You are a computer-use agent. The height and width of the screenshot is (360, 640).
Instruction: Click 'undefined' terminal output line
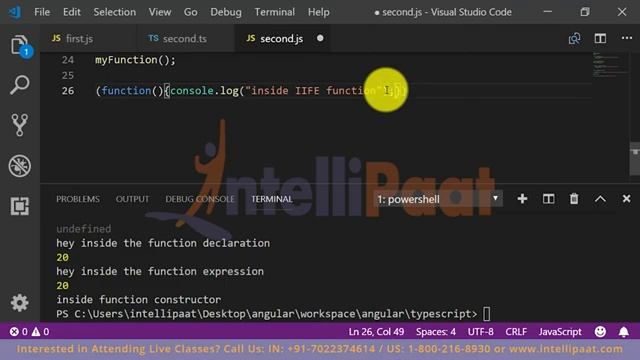click(x=84, y=229)
